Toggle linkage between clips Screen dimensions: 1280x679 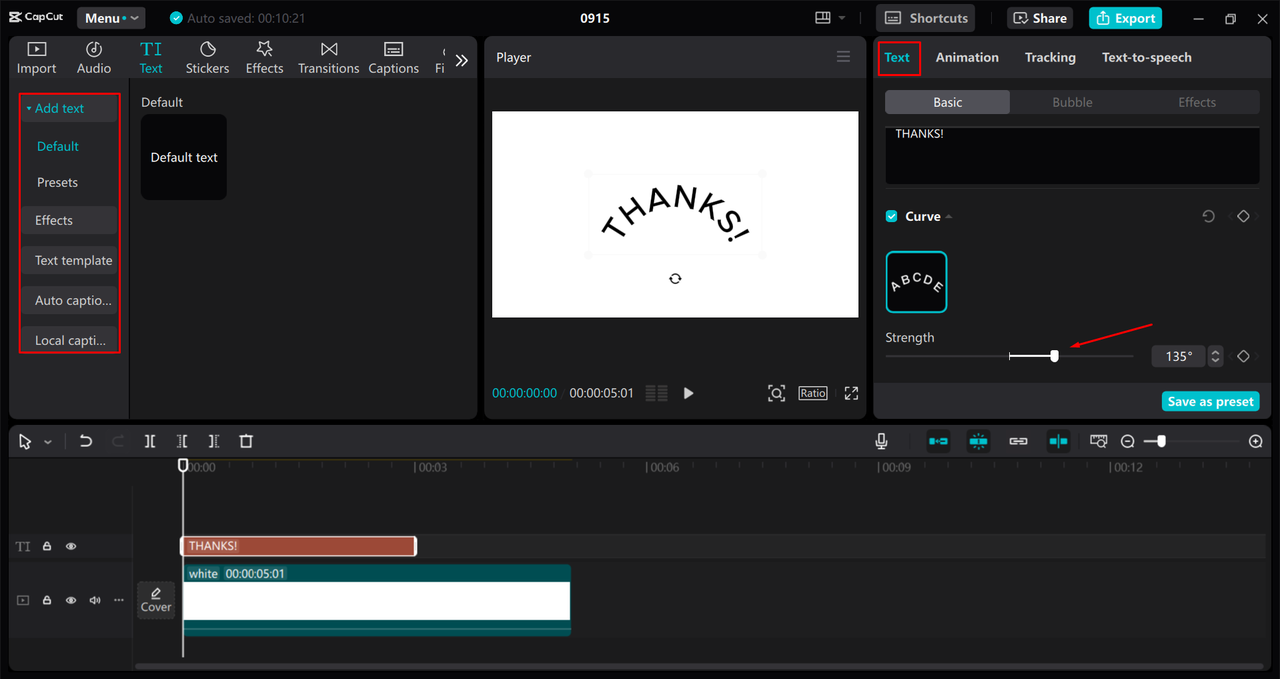click(1018, 441)
